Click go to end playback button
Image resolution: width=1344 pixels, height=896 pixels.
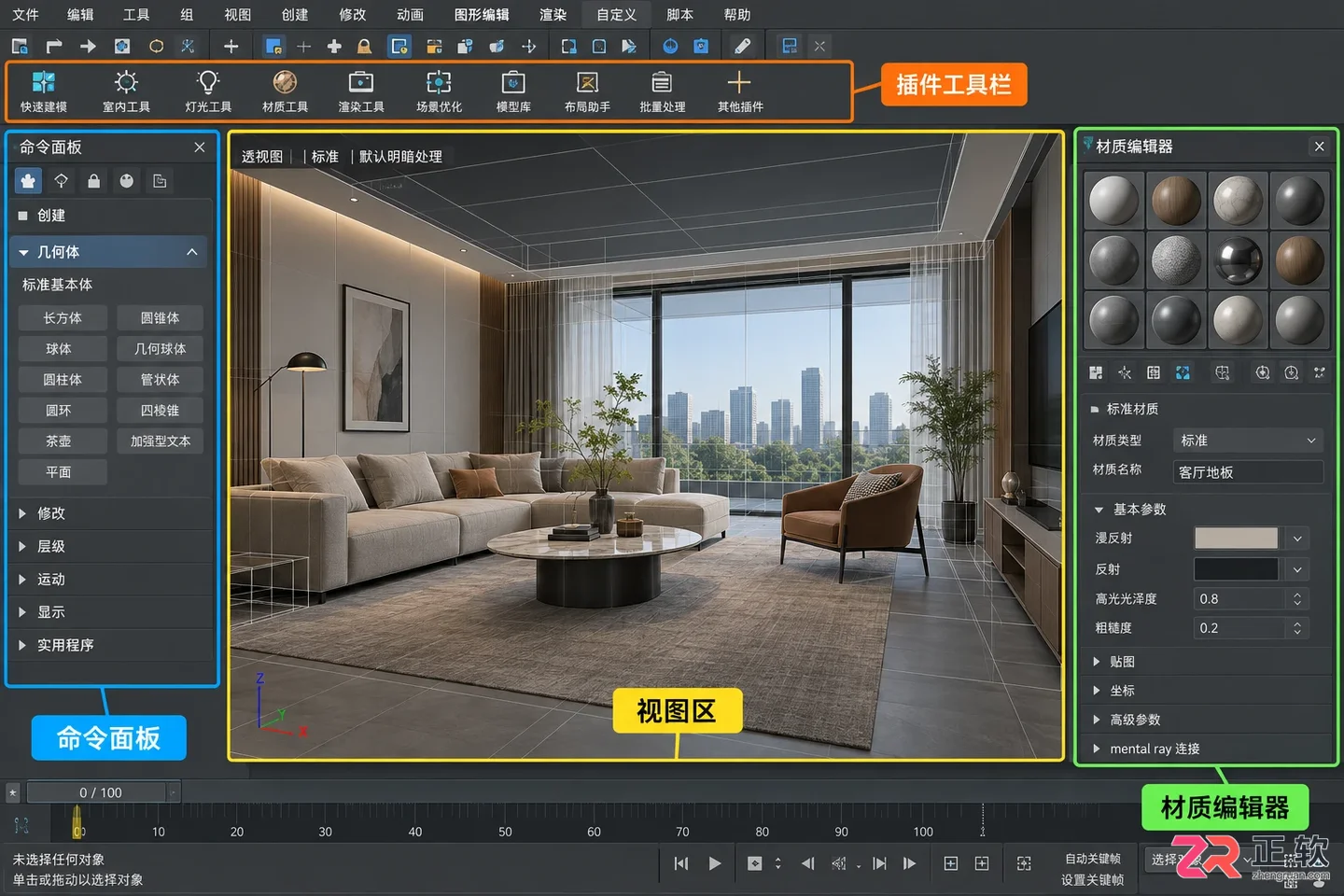[879, 863]
